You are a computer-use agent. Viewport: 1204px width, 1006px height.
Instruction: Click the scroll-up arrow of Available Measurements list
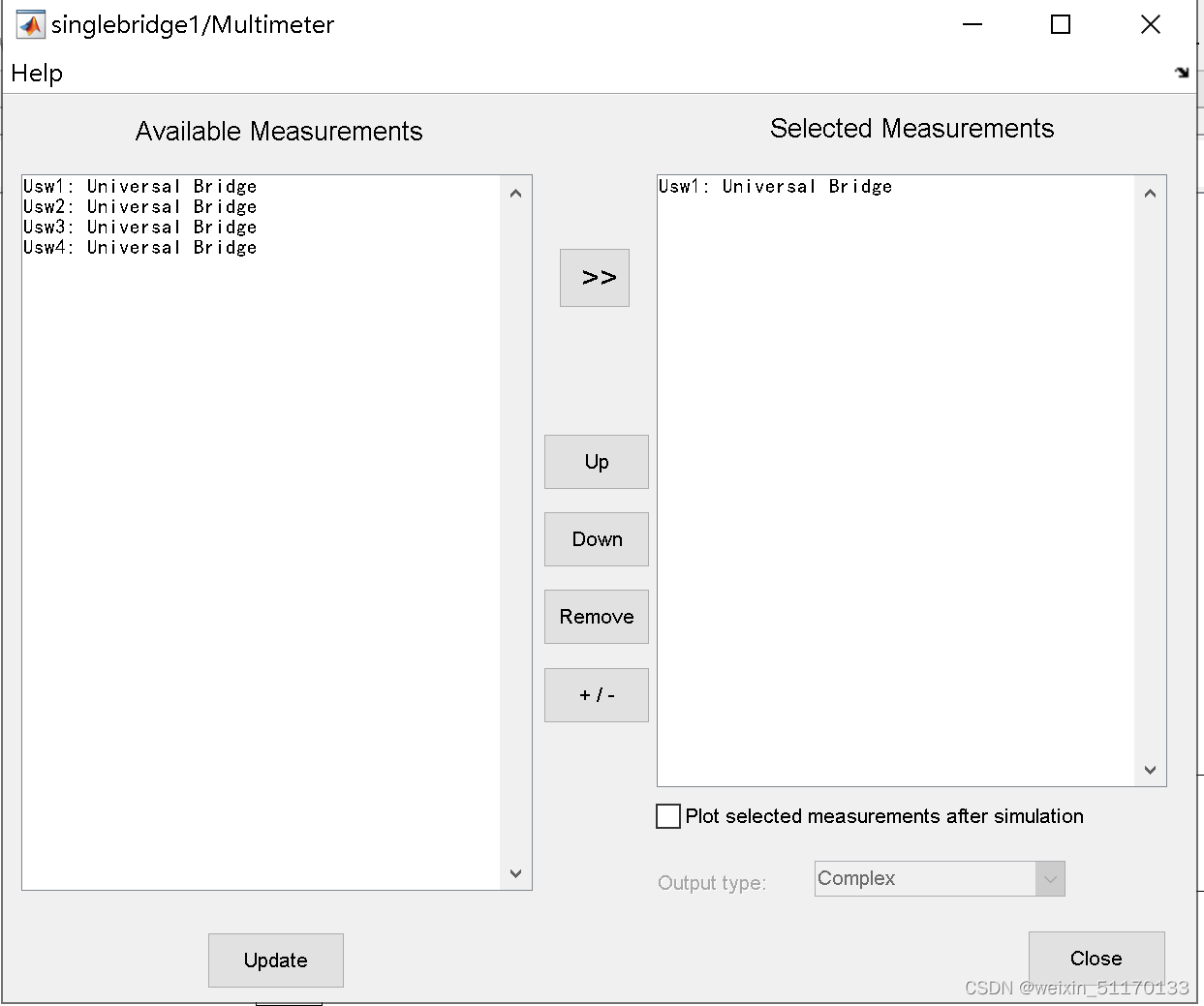[515, 193]
